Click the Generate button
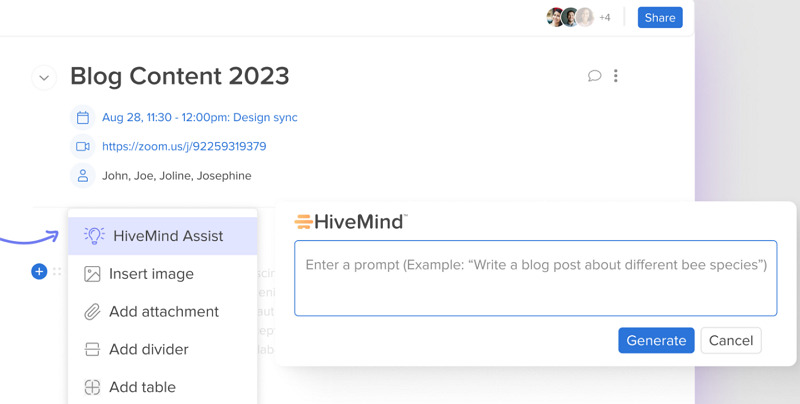This screenshot has width=800, height=404. [656, 340]
